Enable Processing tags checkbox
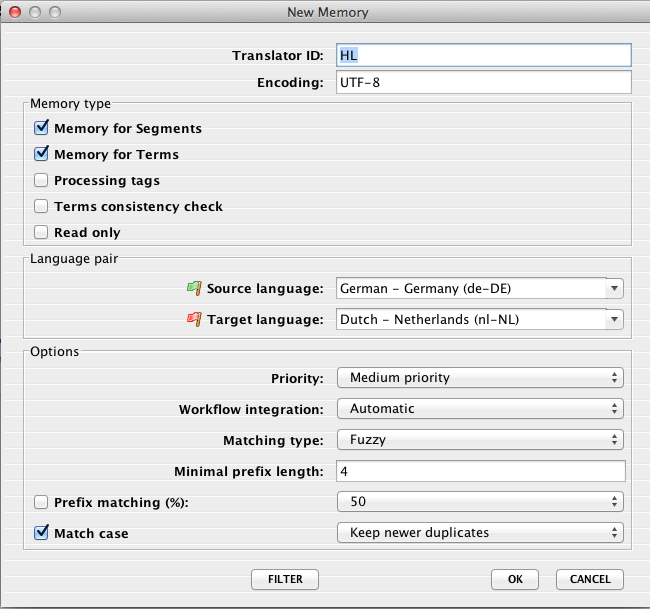Image resolution: width=650 pixels, height=609 pixels. pyautogui.click(x=41, y=180)
